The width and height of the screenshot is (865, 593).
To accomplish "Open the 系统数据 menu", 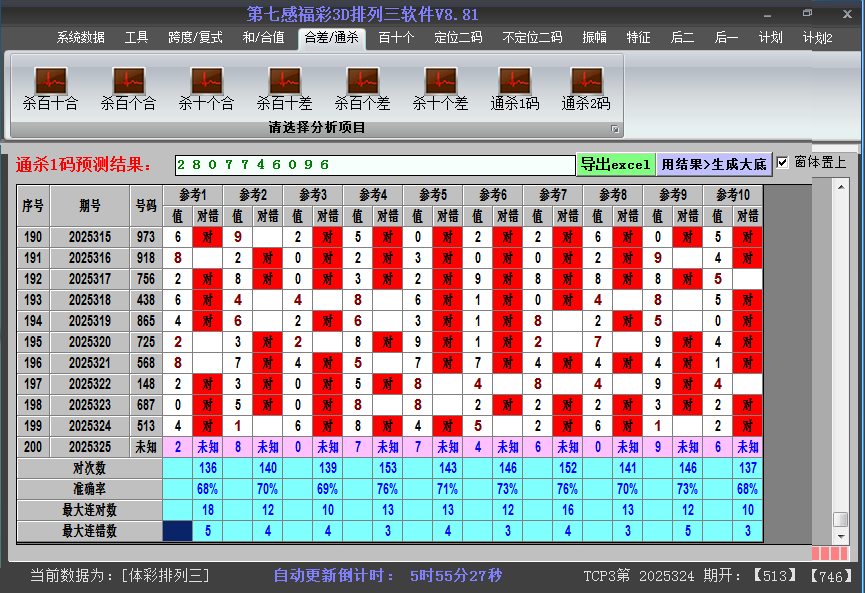I will click(x=79, y=36).
